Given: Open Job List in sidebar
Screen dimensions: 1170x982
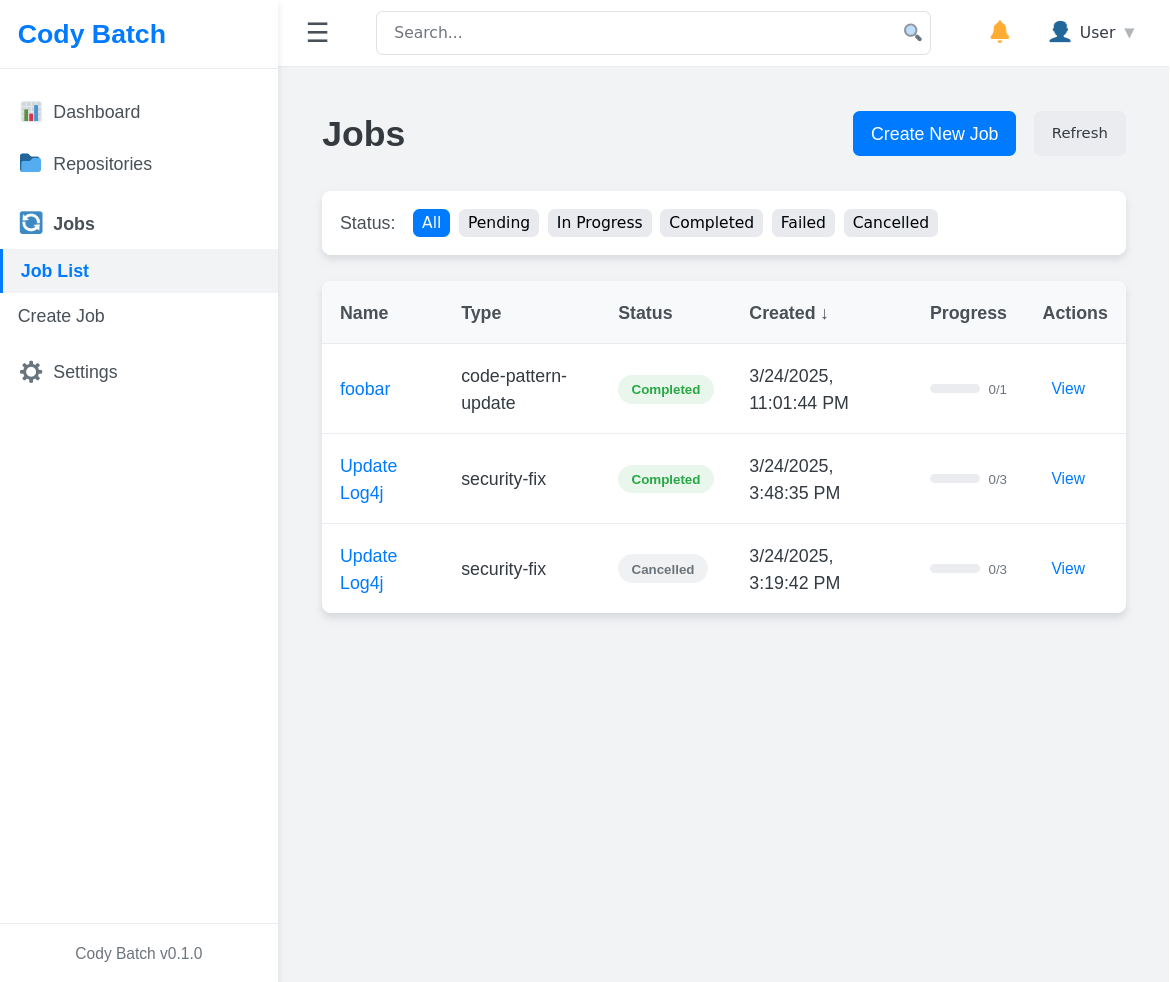Looking at the screenshot, I should point(55,271).
